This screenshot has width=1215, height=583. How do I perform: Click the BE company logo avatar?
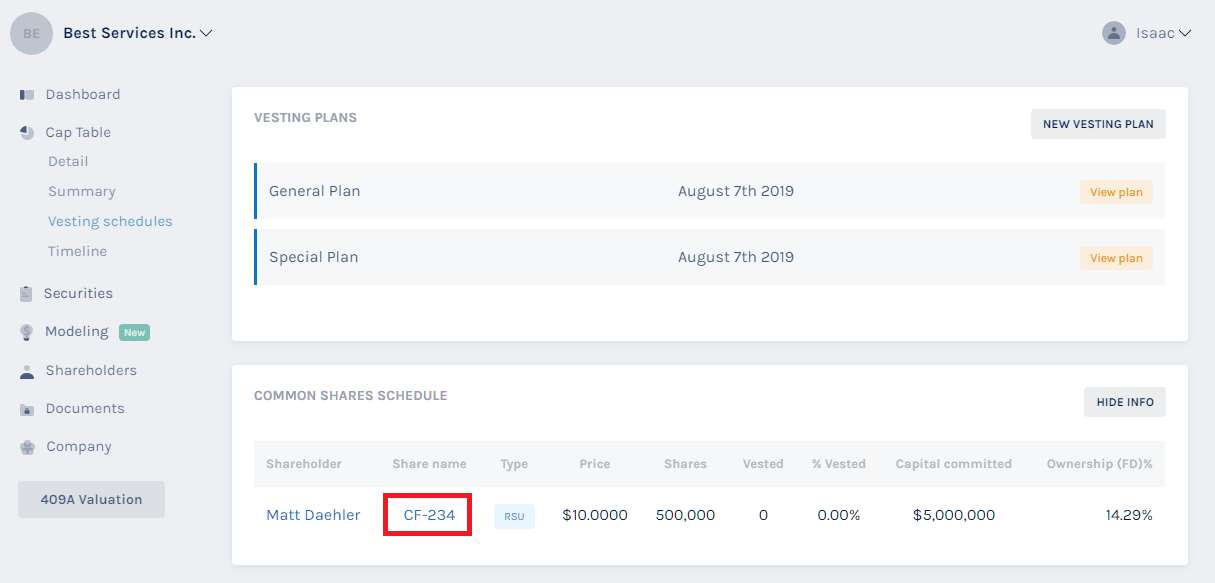click(x=32, y=33)
